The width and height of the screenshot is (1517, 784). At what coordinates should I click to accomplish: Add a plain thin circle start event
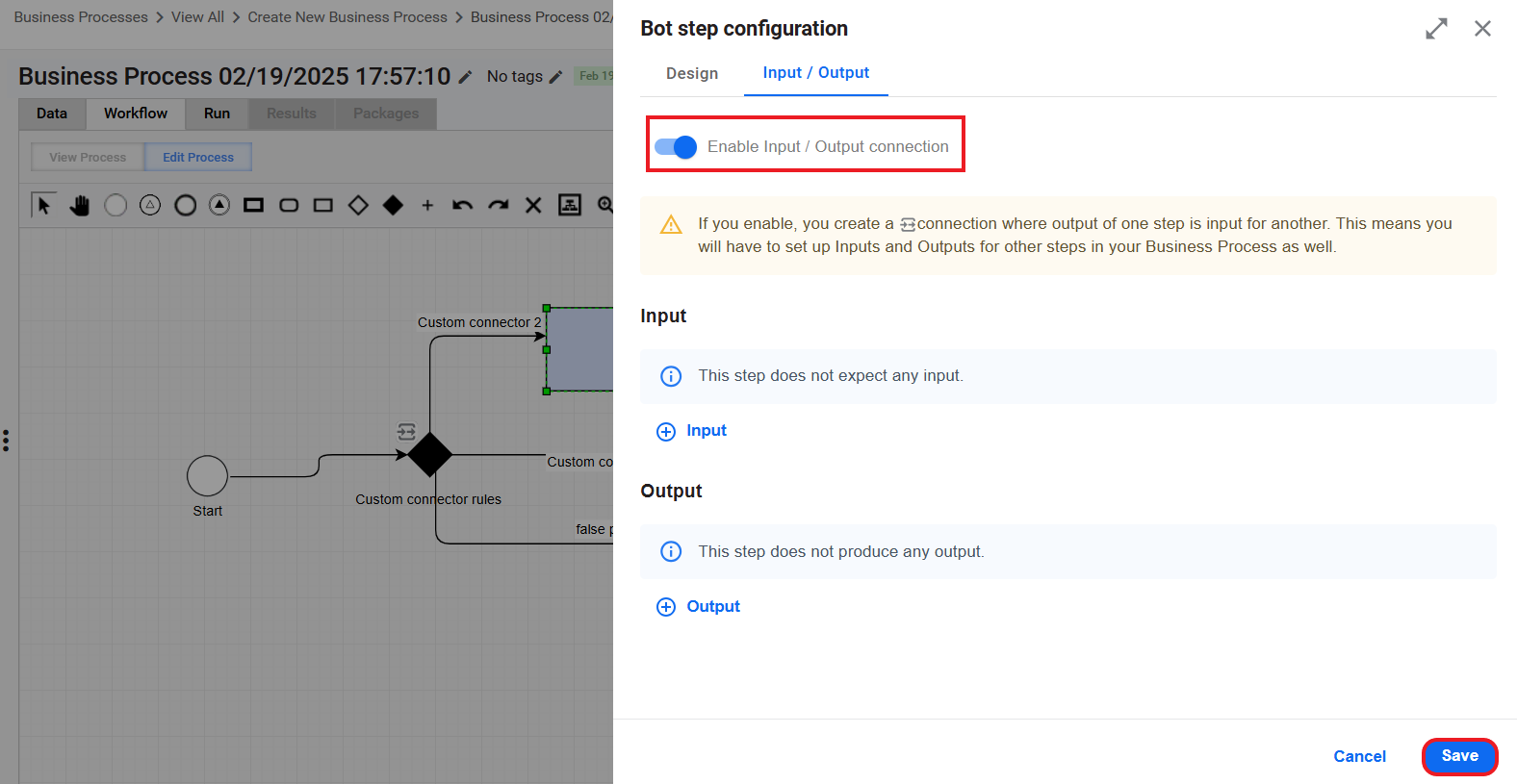click(x=116, y=205)
